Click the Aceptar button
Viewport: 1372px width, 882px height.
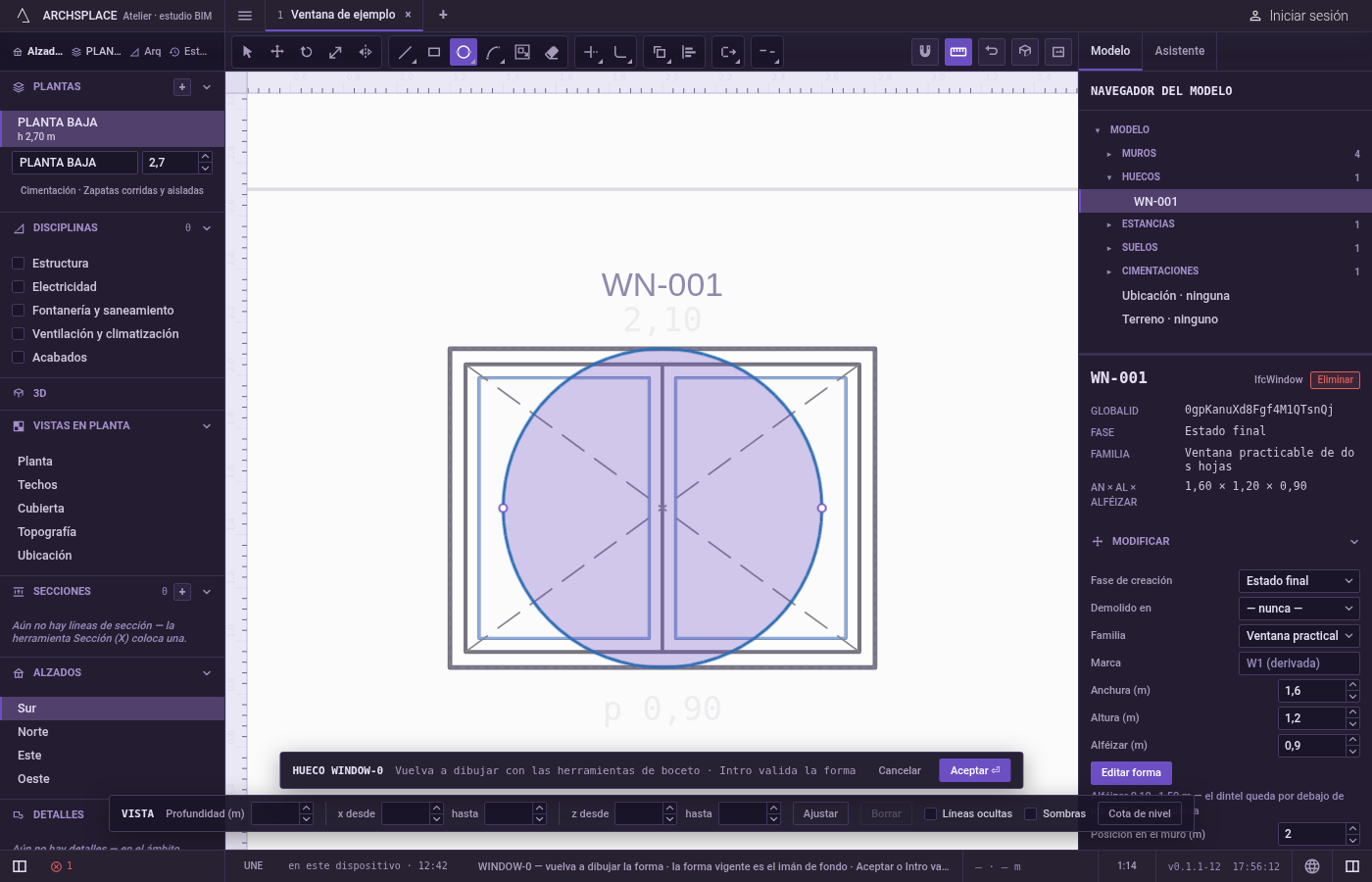coord(975,770)
